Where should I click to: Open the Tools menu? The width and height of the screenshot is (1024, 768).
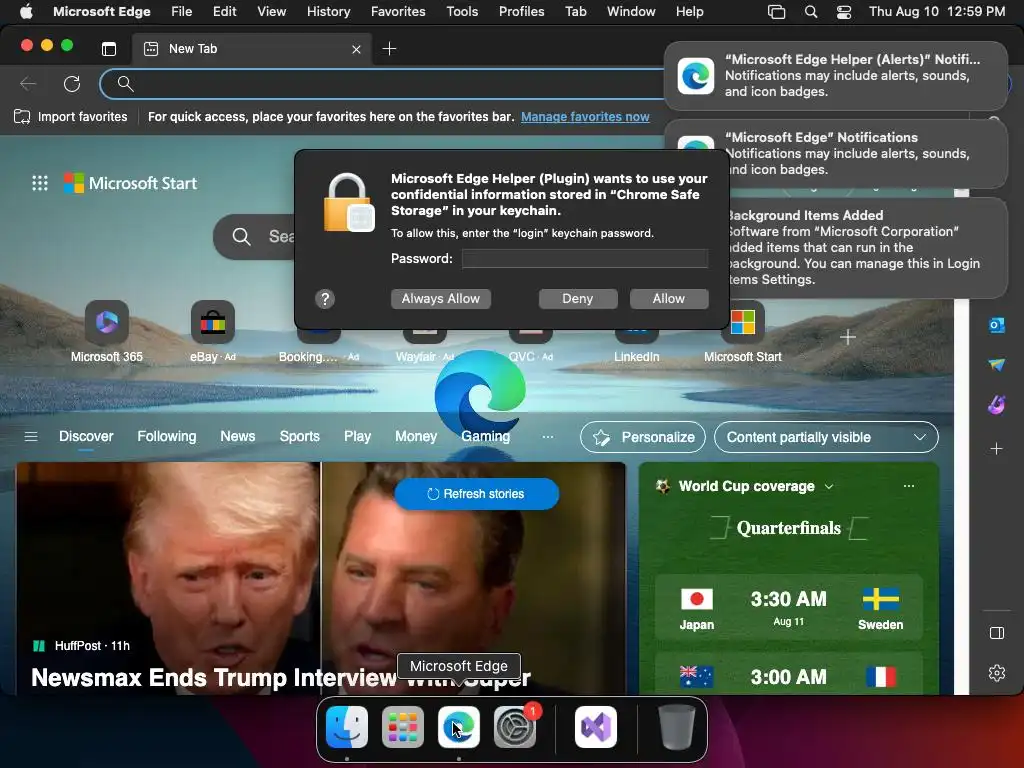462,11
